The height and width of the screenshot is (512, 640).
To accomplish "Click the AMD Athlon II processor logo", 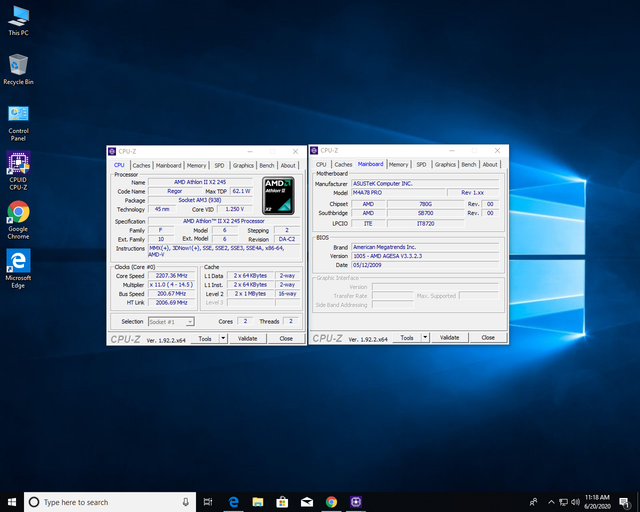I will [x=278, y=196].
